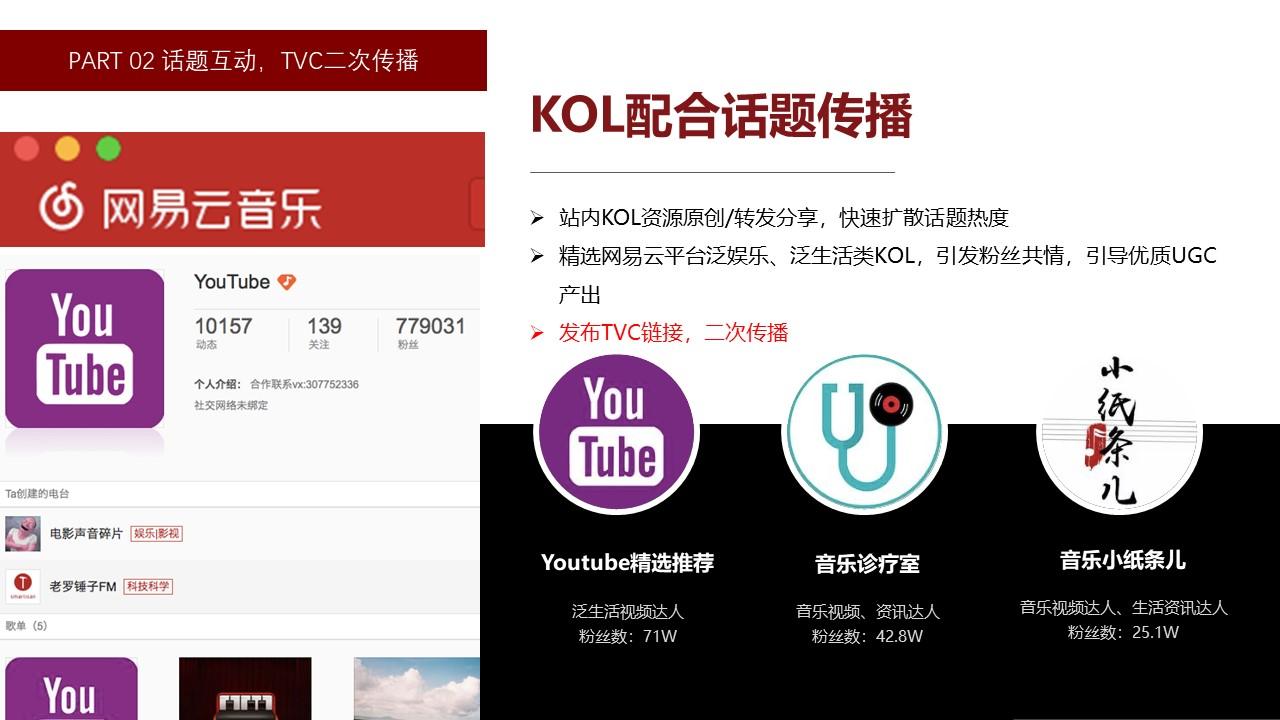Open the cloudy sky playlist cover
Screen dimensions: 1280x720
[x=417, y=689]
